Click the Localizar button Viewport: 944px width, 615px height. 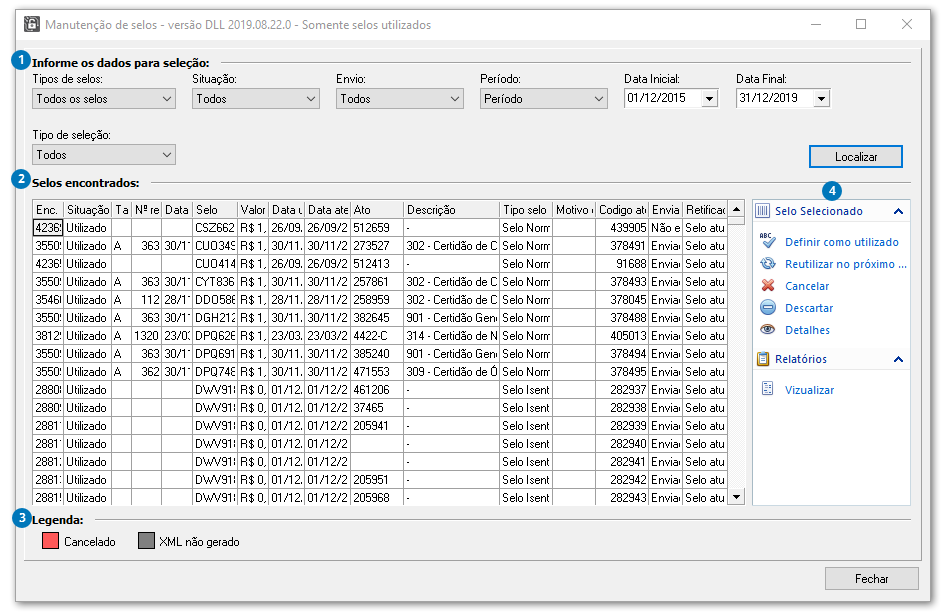856,156
